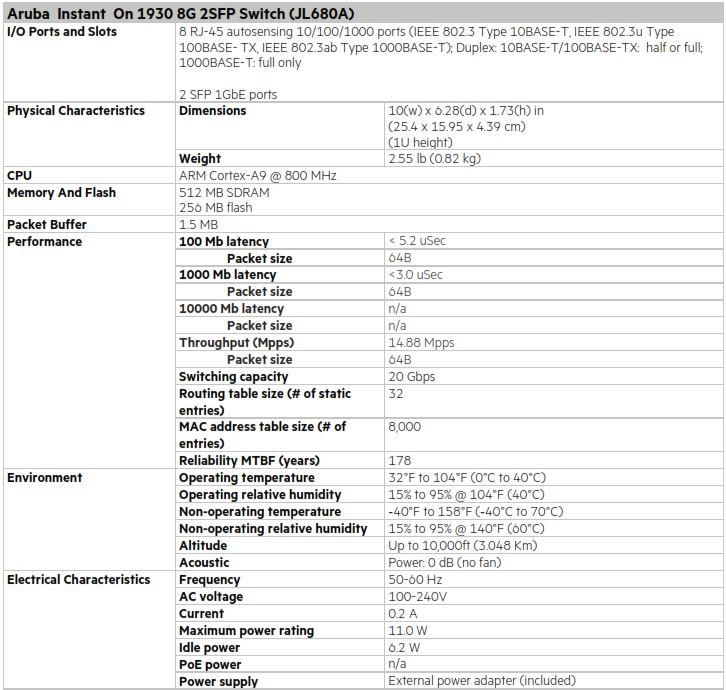Select the 'PoE power' label

pyautogui.click(x=210, y=665)
